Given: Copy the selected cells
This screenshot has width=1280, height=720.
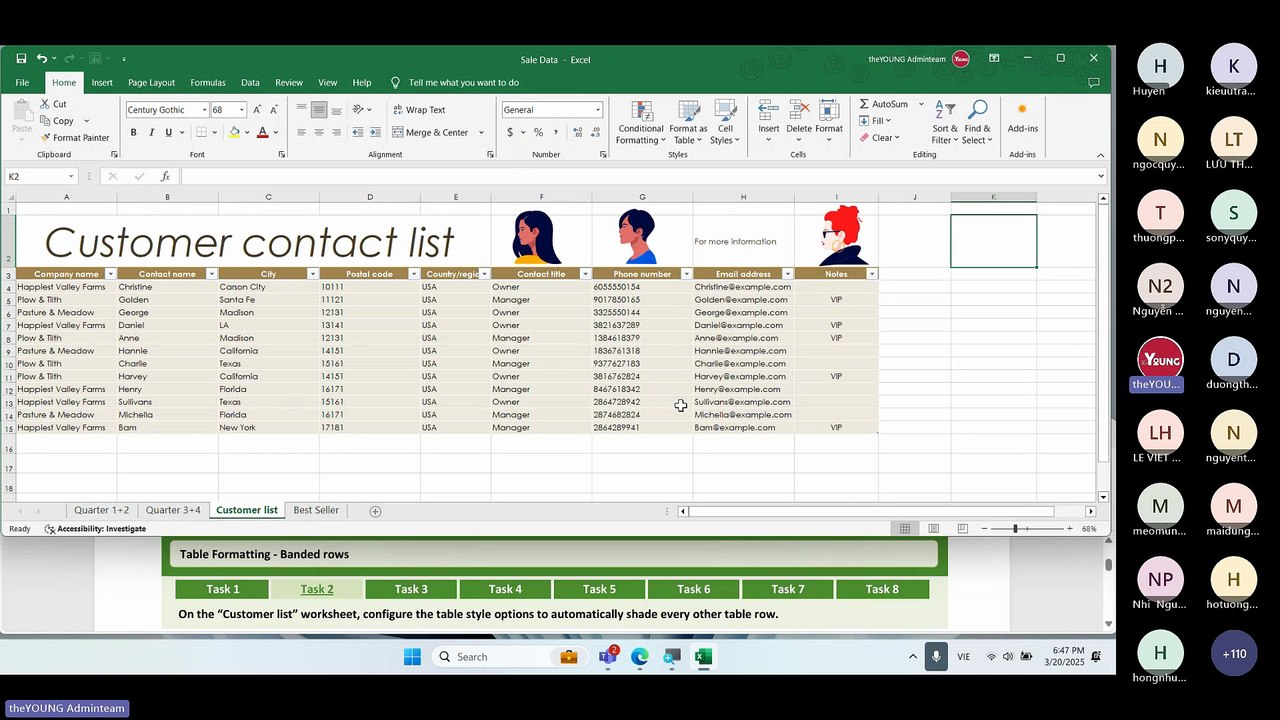Looking at the screenshot, I should (57, 121).
